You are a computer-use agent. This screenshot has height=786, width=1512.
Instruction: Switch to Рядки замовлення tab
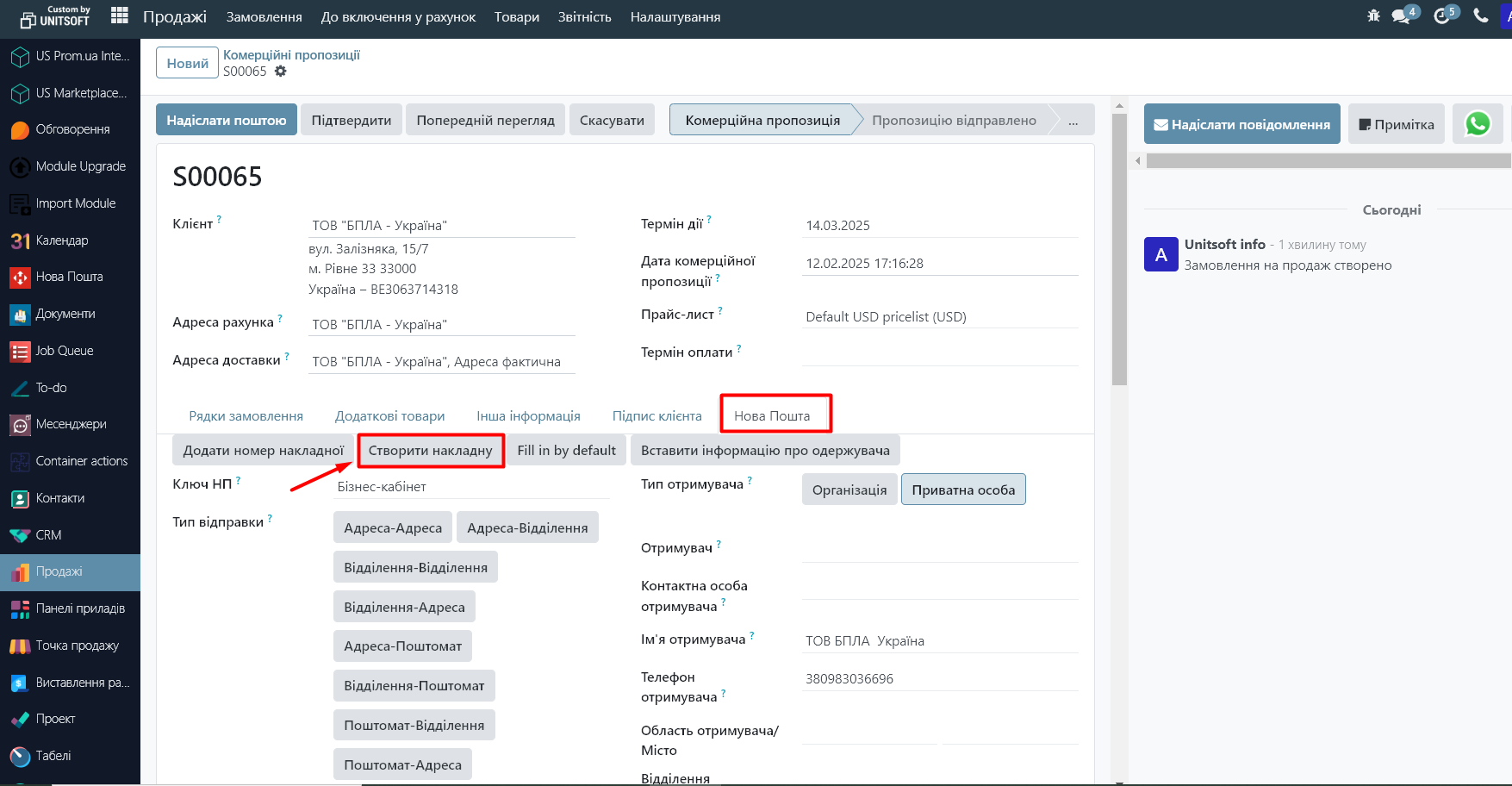point(246,416)
